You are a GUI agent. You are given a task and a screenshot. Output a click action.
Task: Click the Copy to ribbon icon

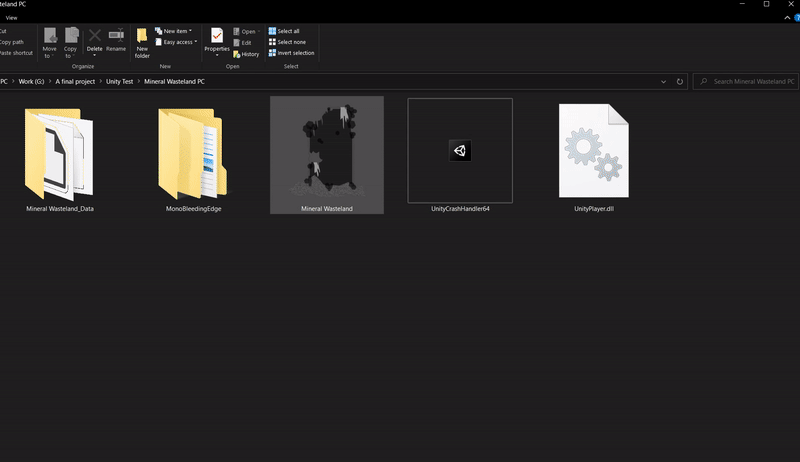pos(71,40)
